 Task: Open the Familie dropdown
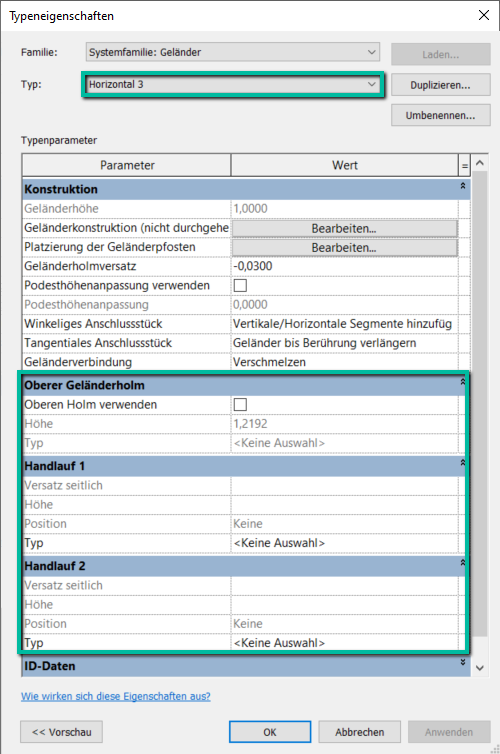[233, 52]
